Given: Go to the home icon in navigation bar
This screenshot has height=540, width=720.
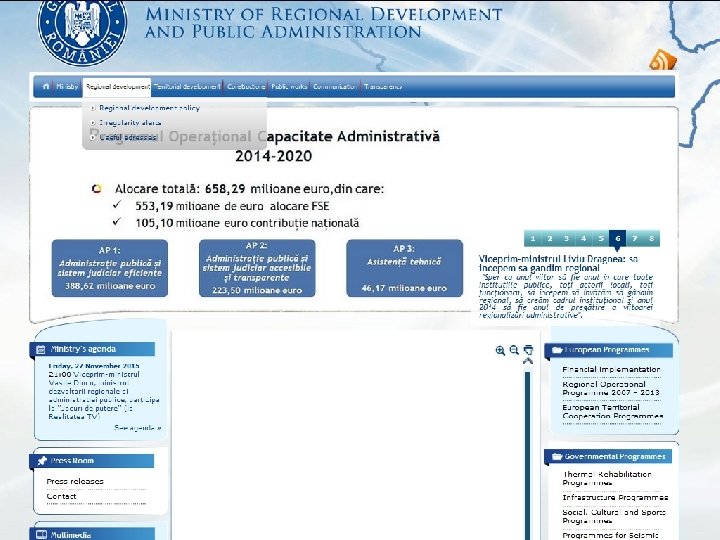Looking at the screenshot, I should point(46,86).
